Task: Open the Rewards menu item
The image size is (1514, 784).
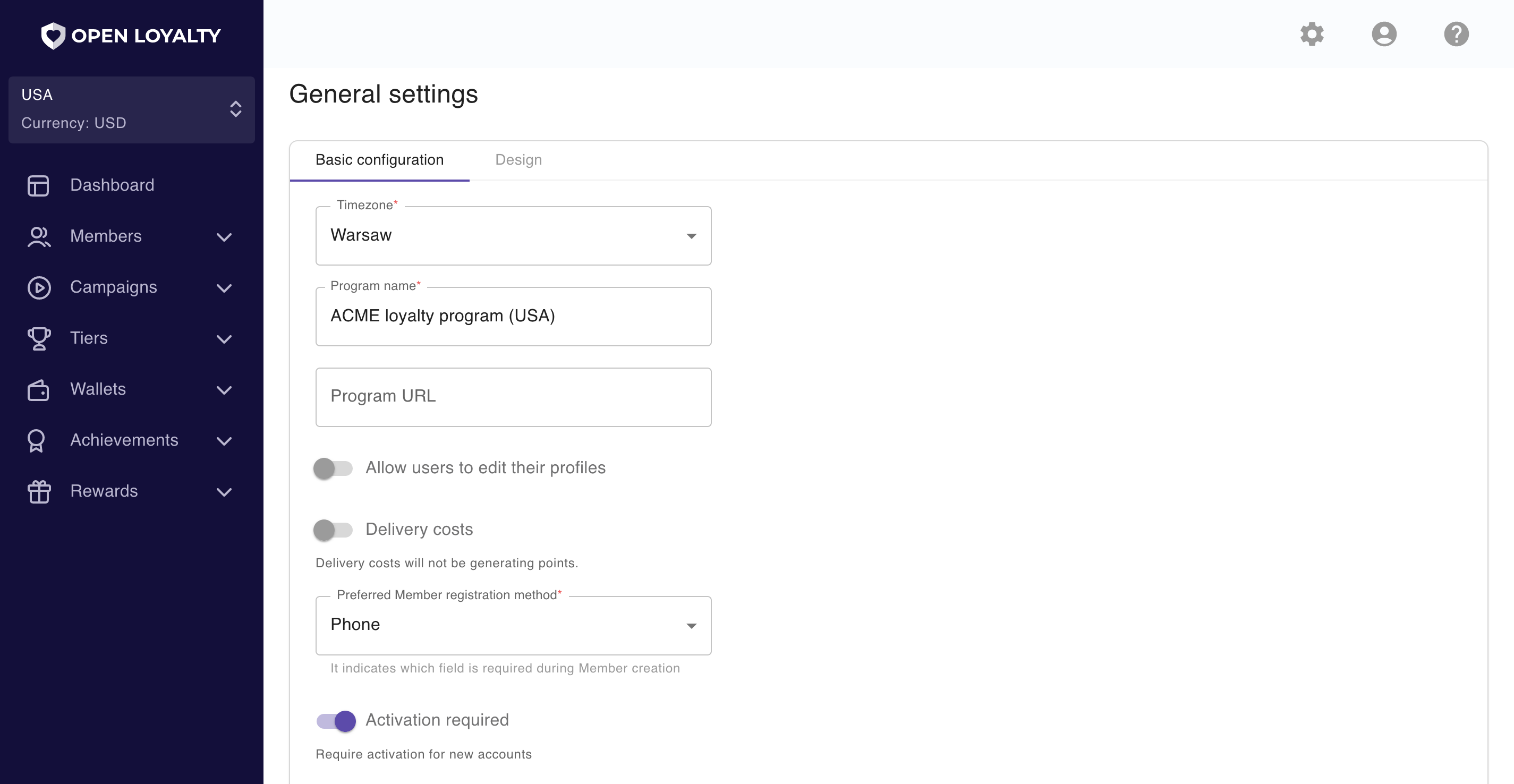Action: click(x=104, y=491)
